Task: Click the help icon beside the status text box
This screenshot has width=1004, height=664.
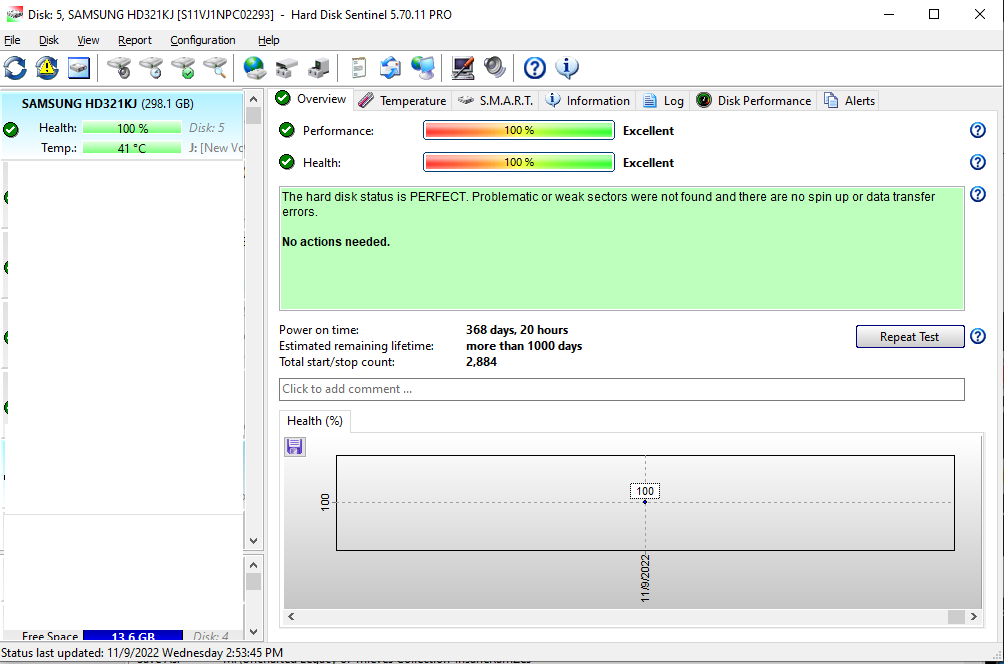Action: (978, 194)
